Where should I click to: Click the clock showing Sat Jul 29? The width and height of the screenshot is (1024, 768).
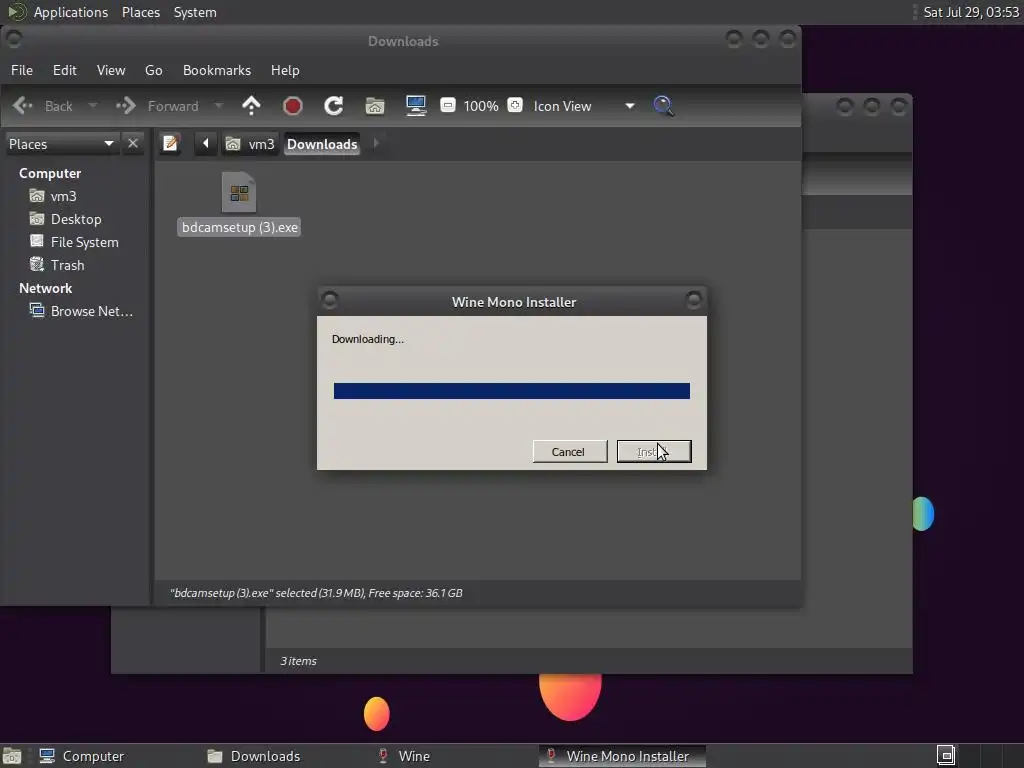(x=970, y=12)
